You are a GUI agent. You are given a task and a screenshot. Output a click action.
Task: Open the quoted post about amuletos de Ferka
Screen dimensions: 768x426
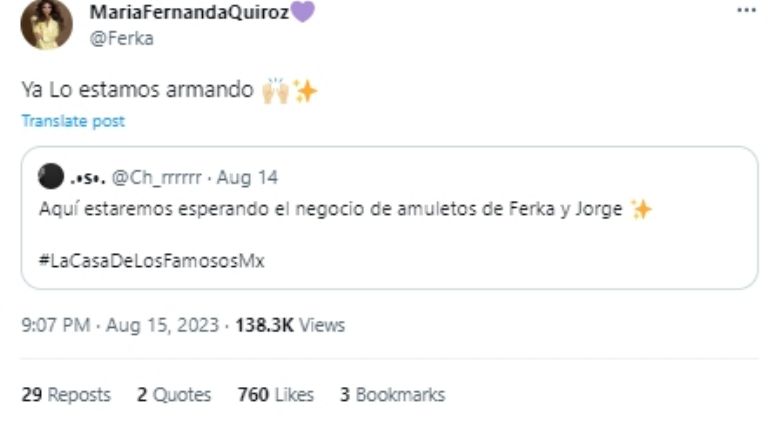389,218
